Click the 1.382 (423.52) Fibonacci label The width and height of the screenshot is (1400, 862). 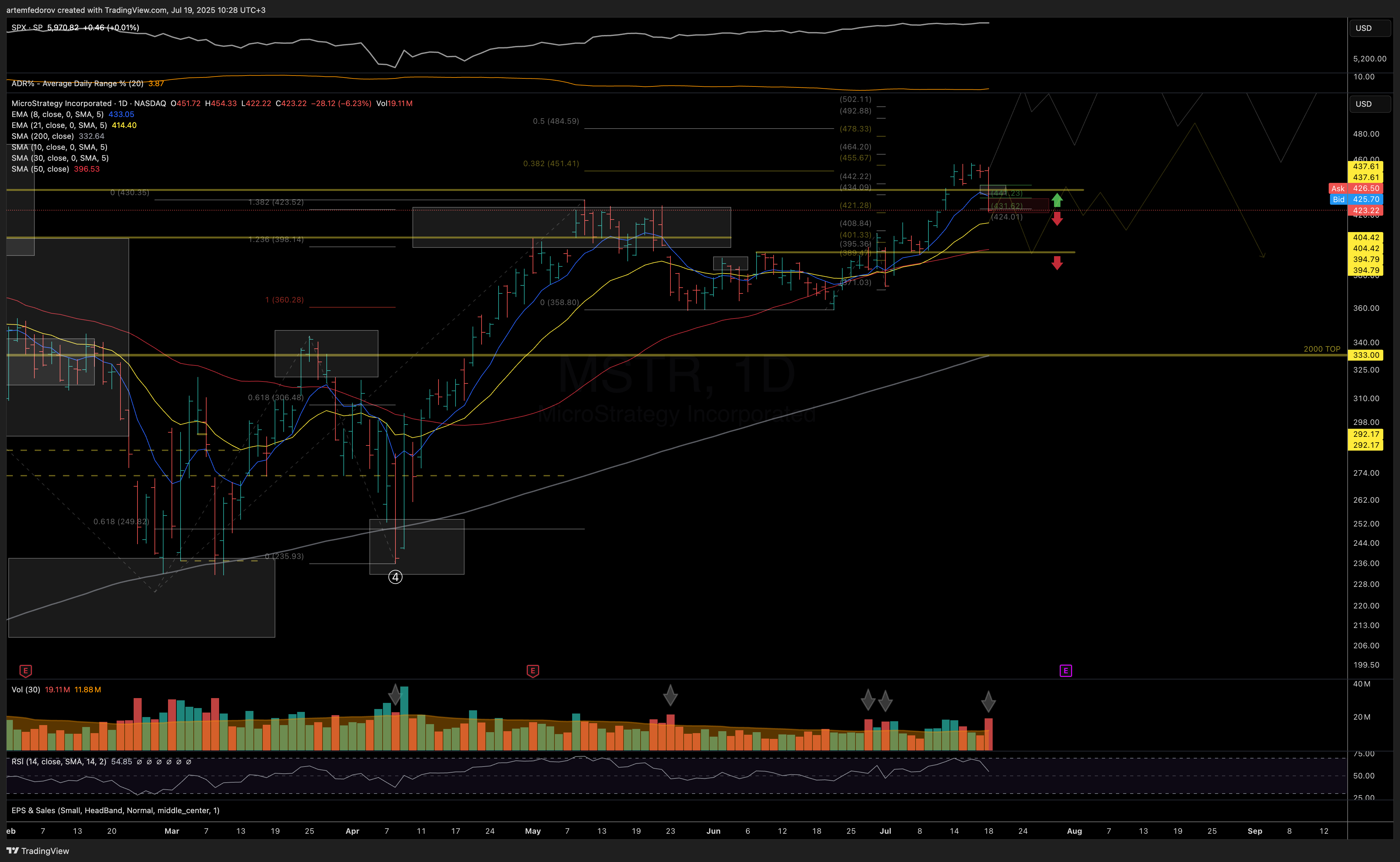tap(276, 202)
